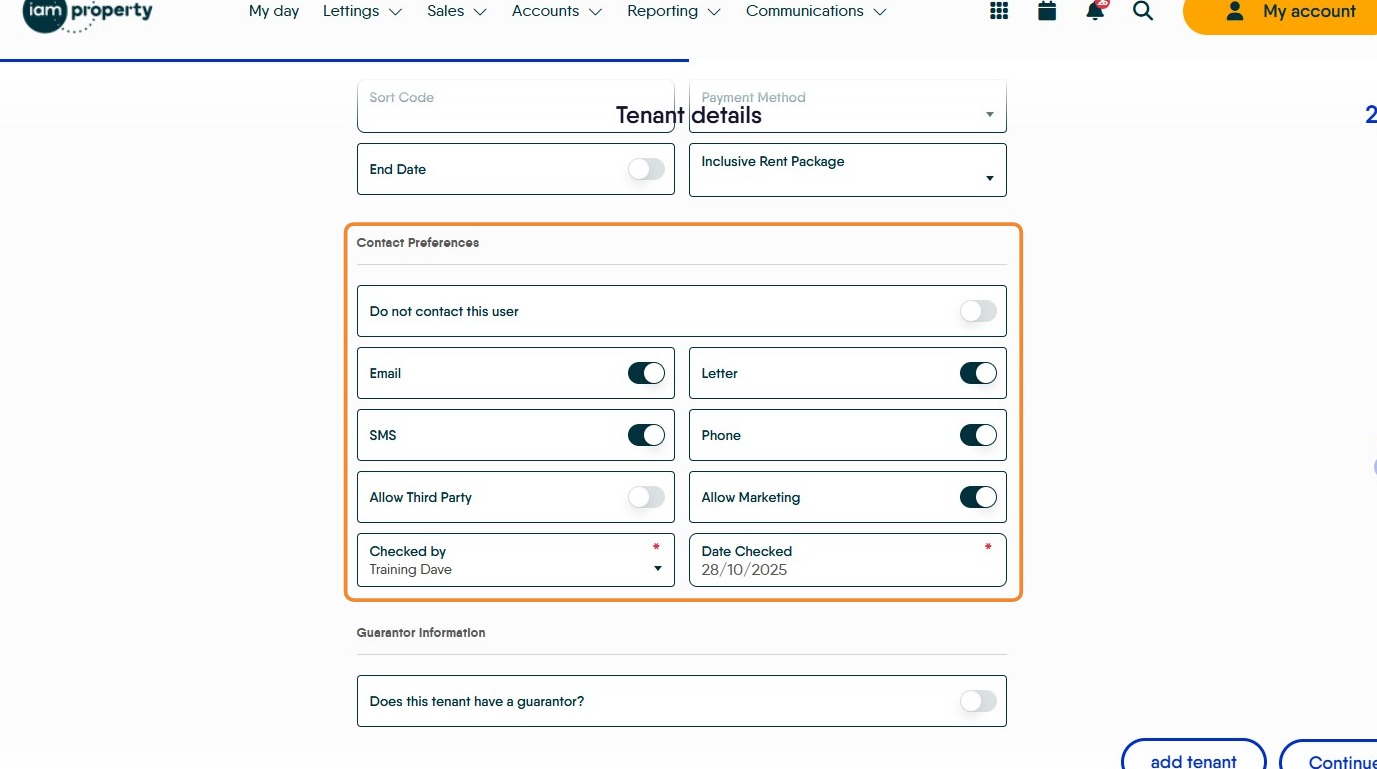Toggle the Email contact preference
1377x769 pixels.
(x=646, y=373)
